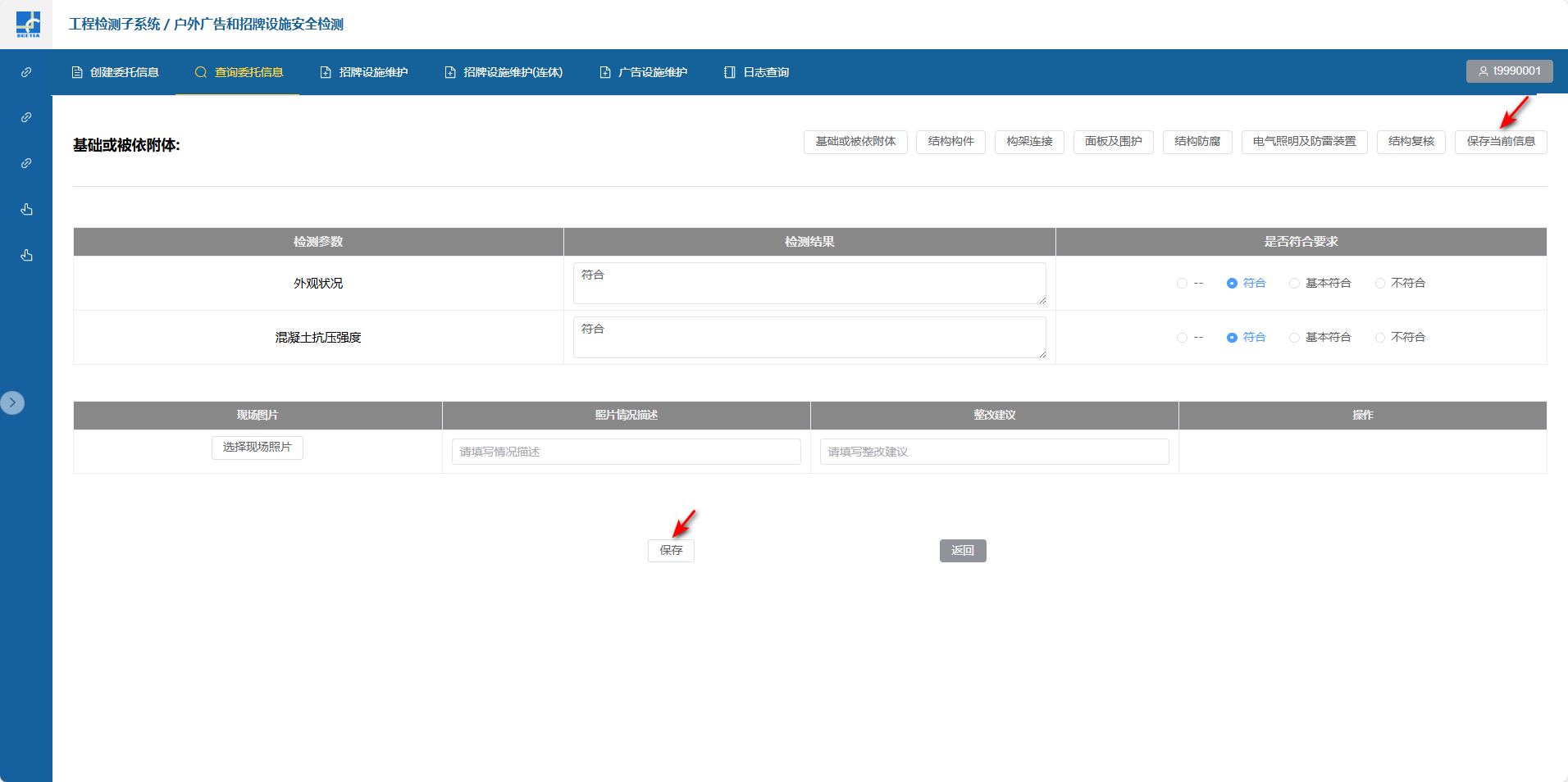Click the 保存当前信息 button
Viewport: 1568px width, 782px height.
coord(1500,142)
